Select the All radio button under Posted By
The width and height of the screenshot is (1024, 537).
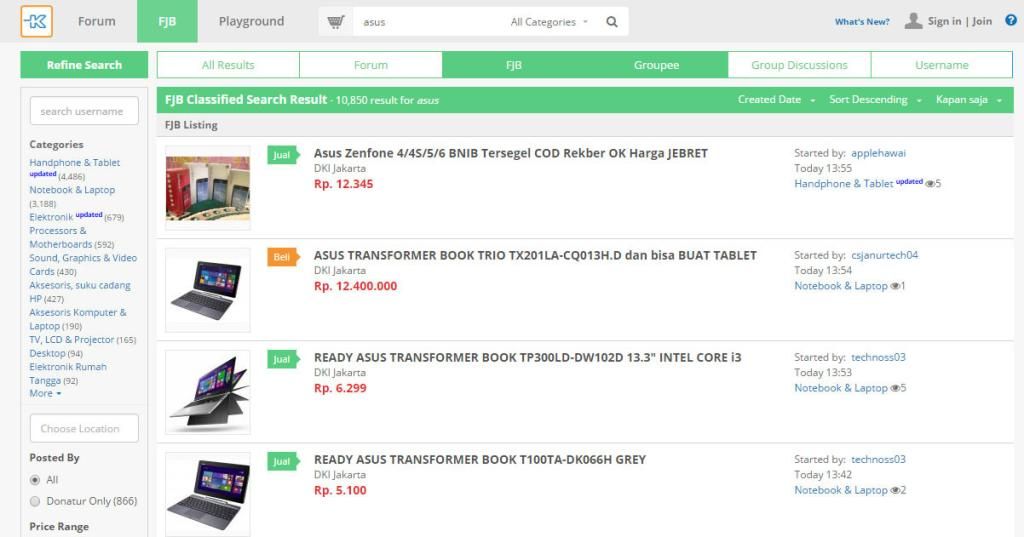[35, 480]
